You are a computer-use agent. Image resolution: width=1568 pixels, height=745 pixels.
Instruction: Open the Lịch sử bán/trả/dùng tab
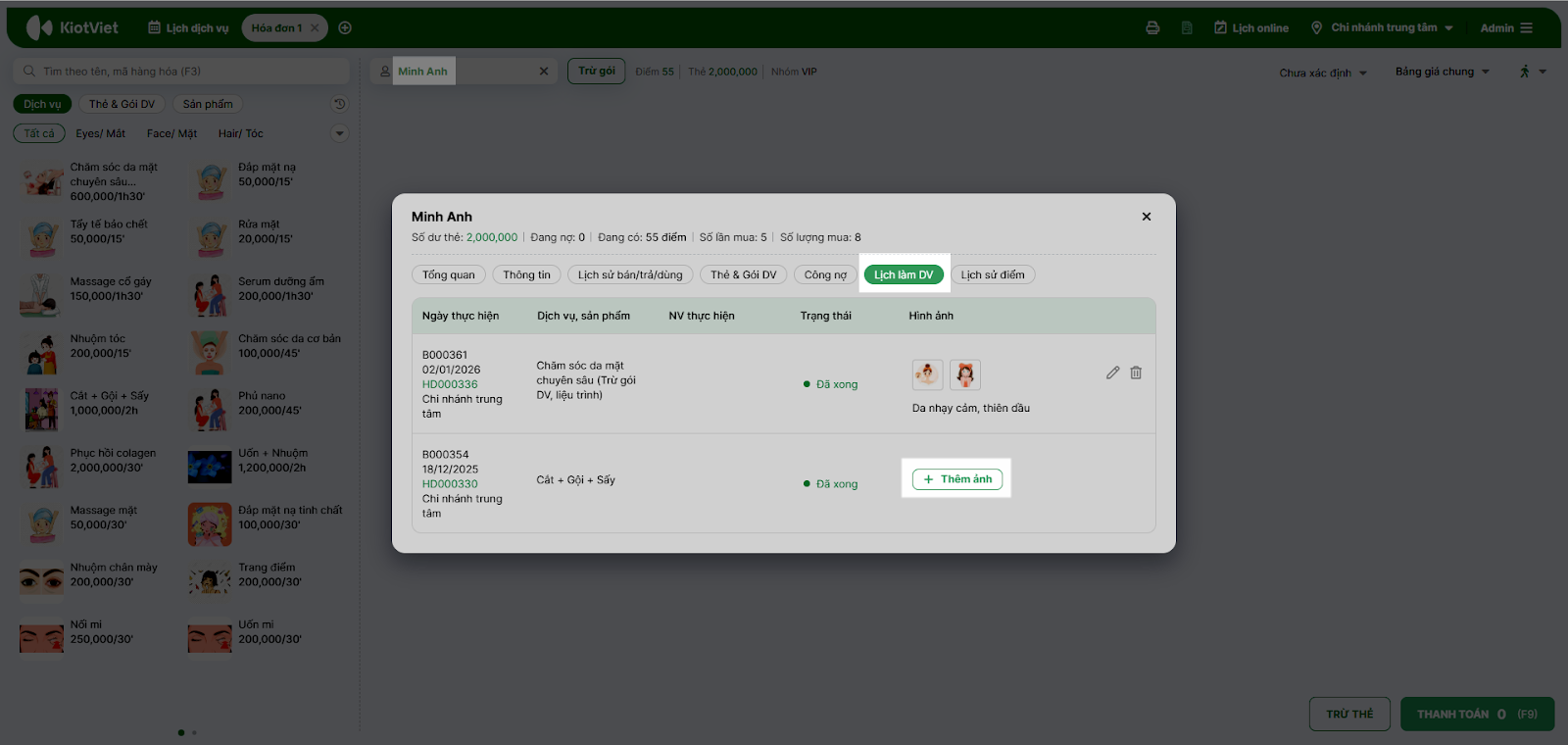tap(630, 275)
